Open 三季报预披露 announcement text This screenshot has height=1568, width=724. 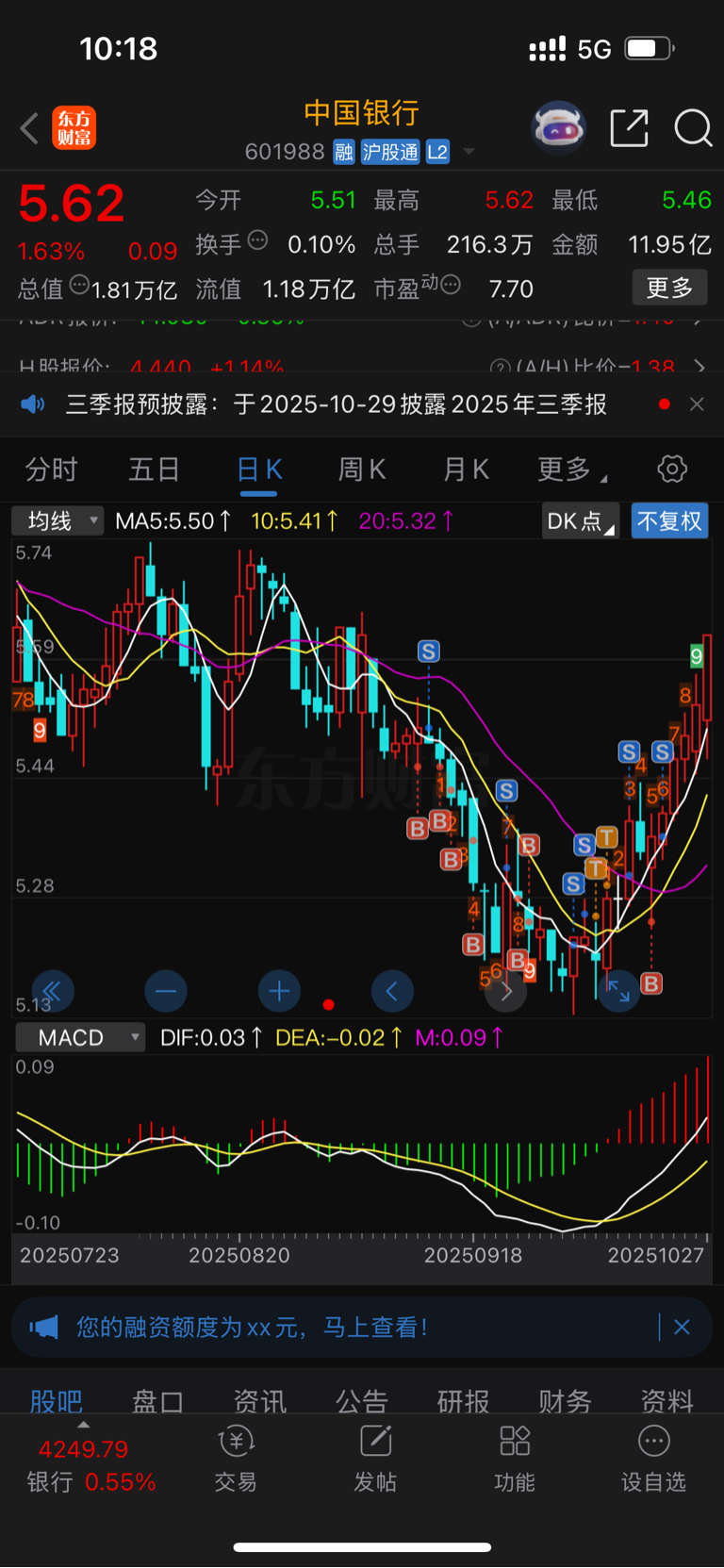pyautogui.click(x=337, y=404)
